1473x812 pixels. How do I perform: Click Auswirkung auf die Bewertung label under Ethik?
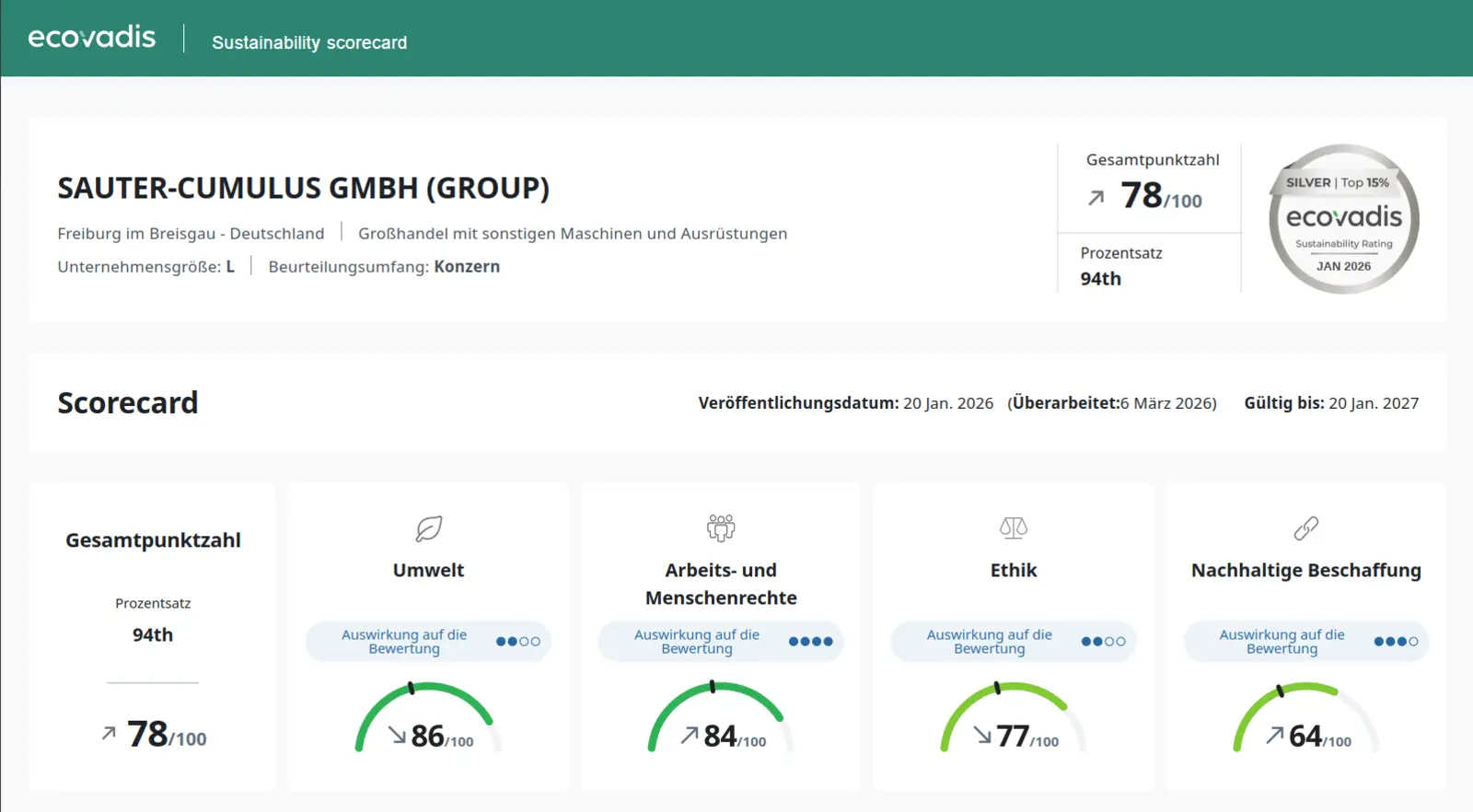point(990,642)
